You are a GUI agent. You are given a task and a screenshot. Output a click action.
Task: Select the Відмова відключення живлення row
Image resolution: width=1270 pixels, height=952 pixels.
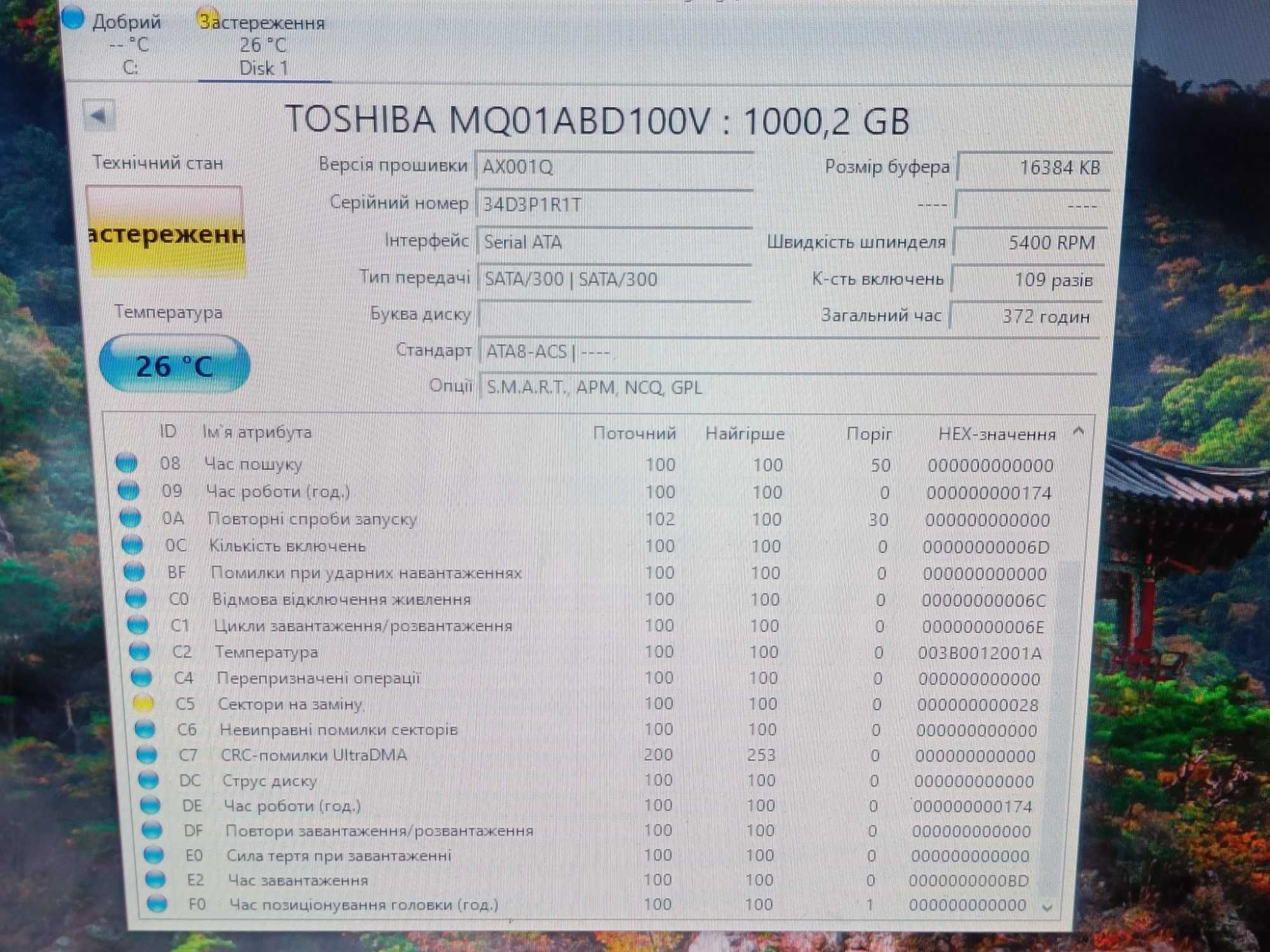587,599
